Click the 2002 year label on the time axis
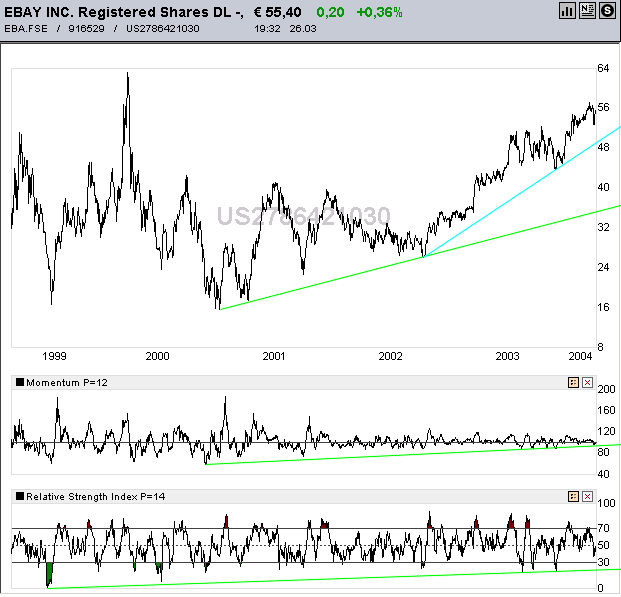This screenshot has width=621, height=597. click(391, 356)
